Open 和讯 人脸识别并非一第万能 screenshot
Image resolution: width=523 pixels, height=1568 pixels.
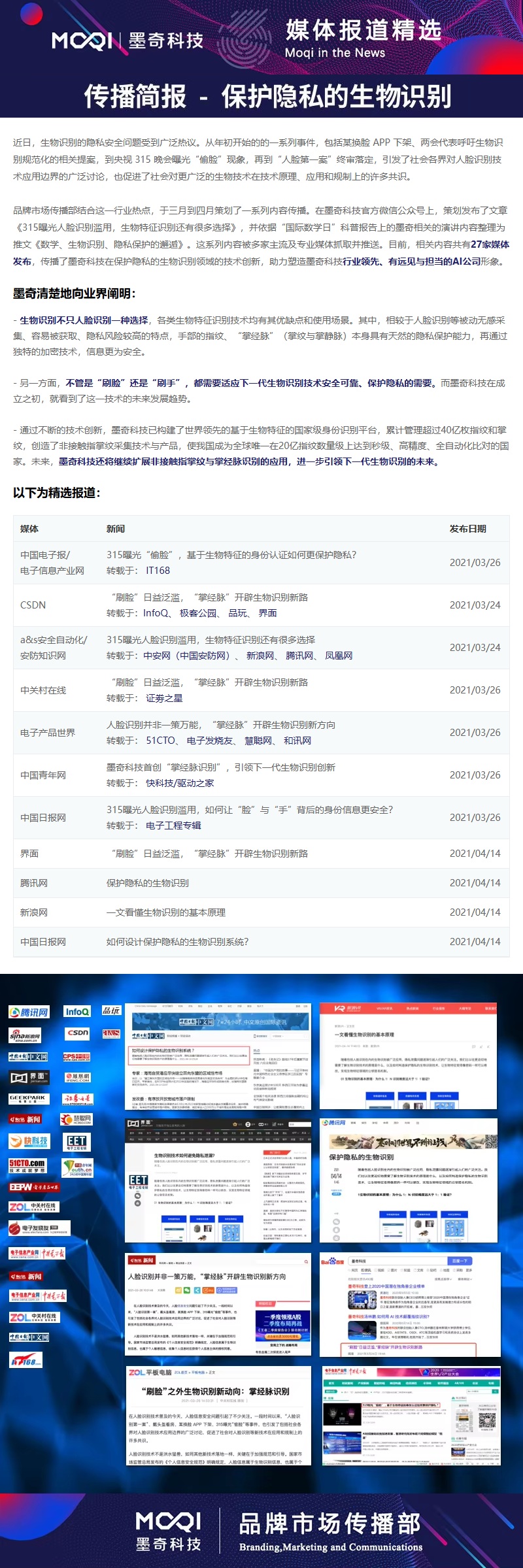(218, 1305)
